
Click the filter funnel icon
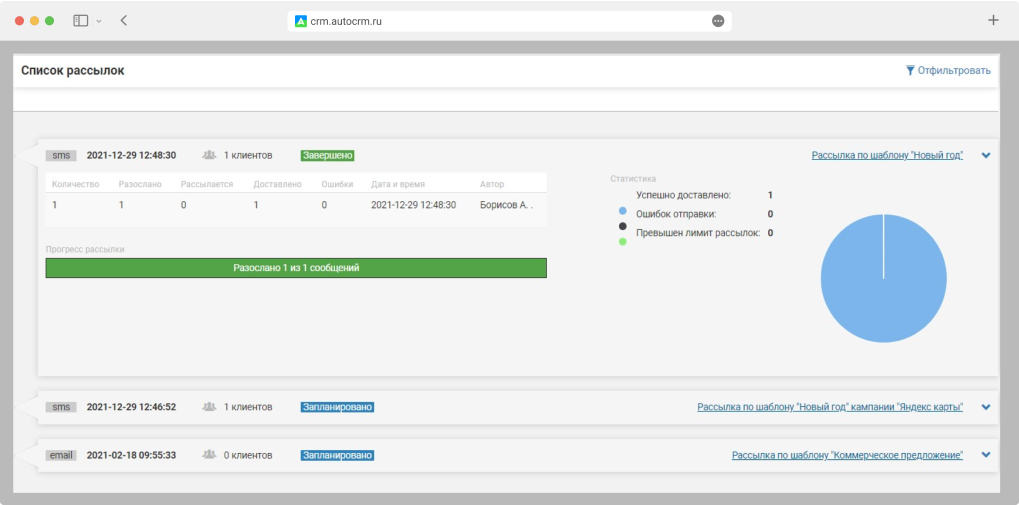(910, 71)
